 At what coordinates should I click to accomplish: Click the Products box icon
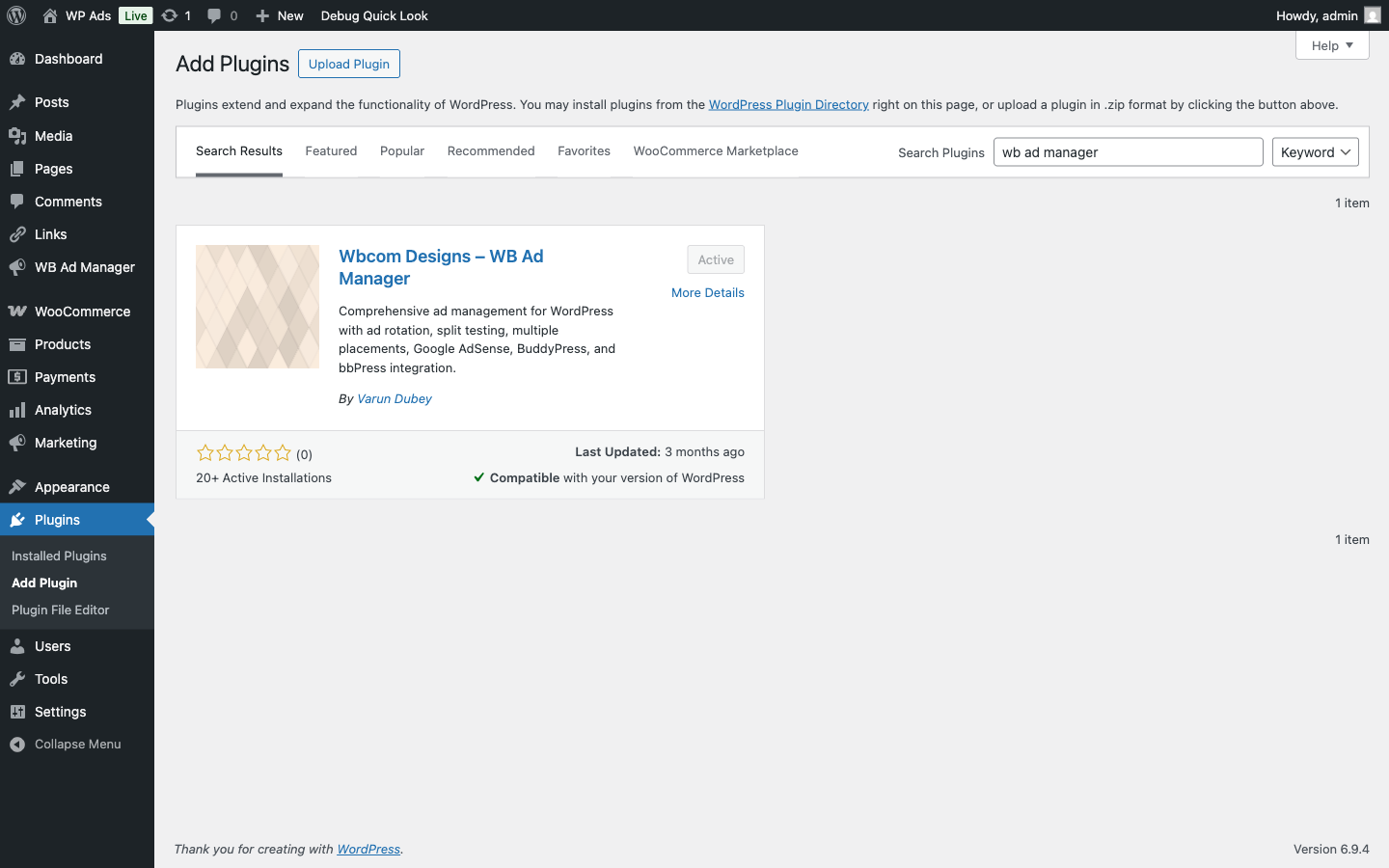point(17,344)
